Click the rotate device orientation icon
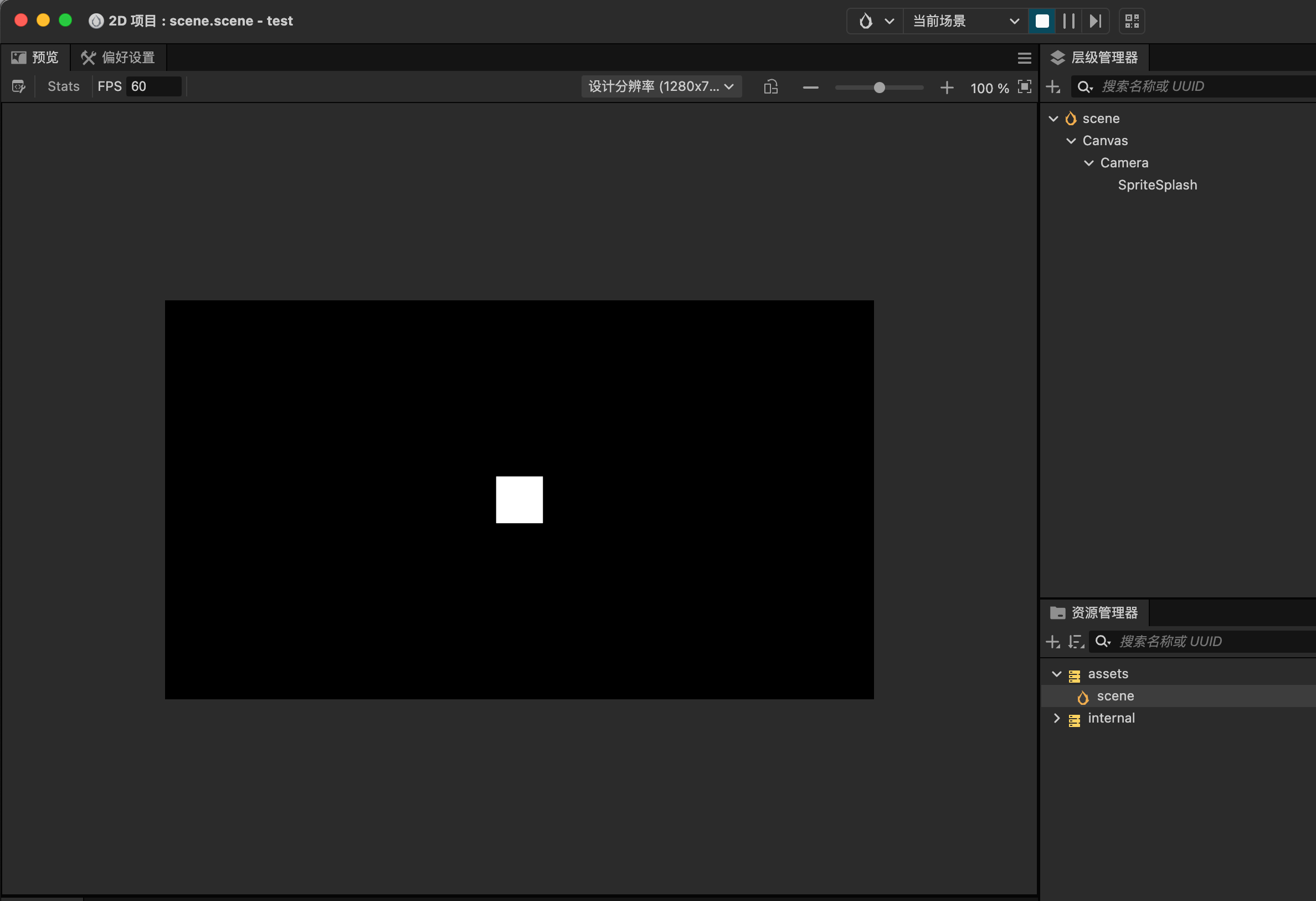This screenshot has height=901, width=1316. click(x=770, y=86)
